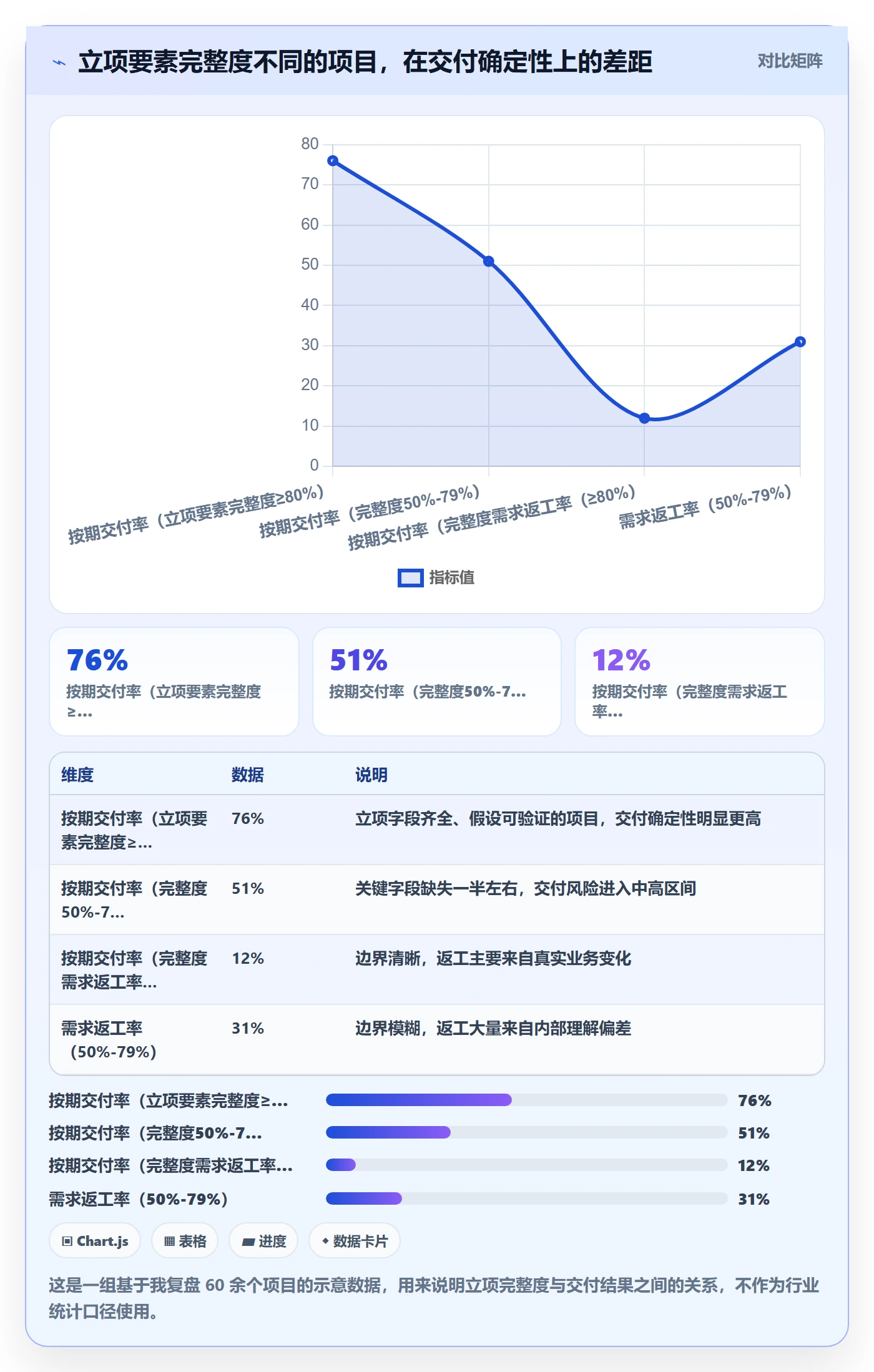This screenshot has height=1372, width=874.
Task: Click the 数据 column header
Action: pos(247,775)
